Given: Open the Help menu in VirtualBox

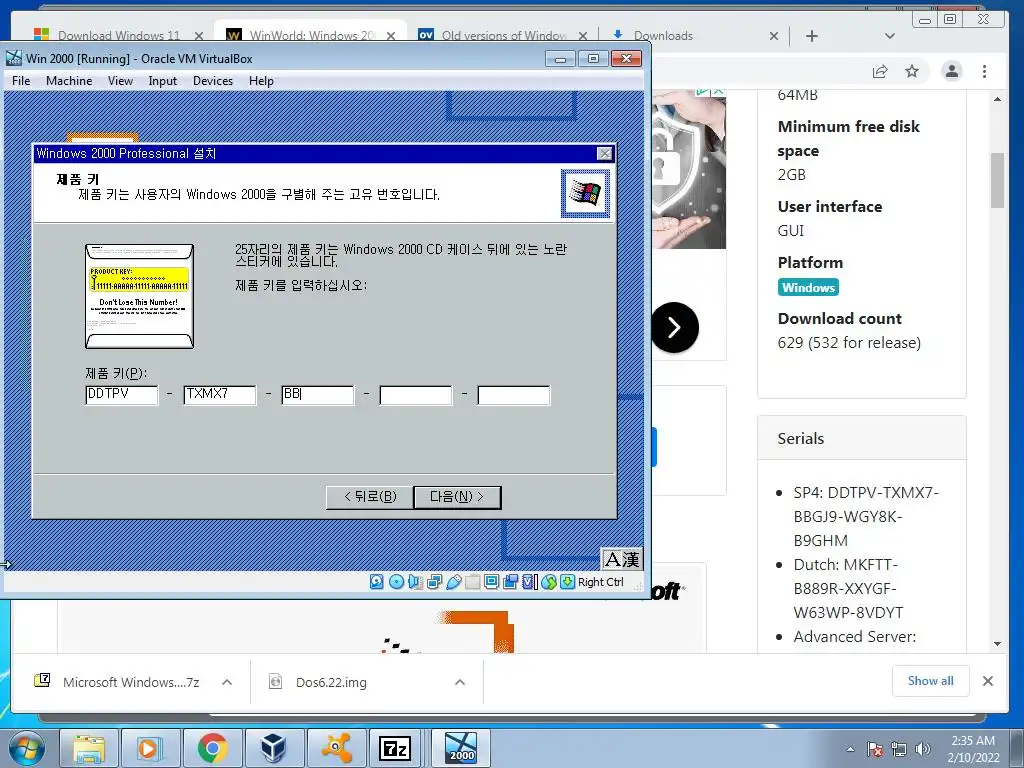Looking at the screenshot, I should click(x=261, y=81).
